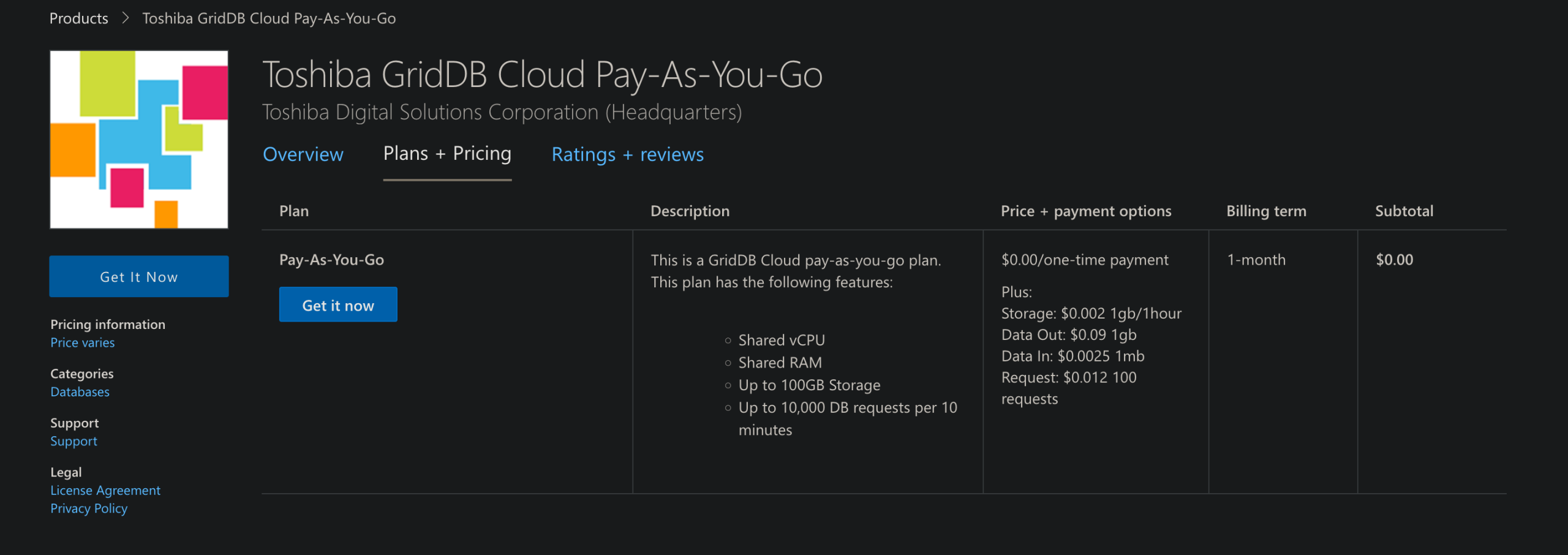1568x555 pixels.
Task: Click the Toshiba Digital Solutions Corporation publisher name
Action: pyautogui.click(x=502, y=112)
